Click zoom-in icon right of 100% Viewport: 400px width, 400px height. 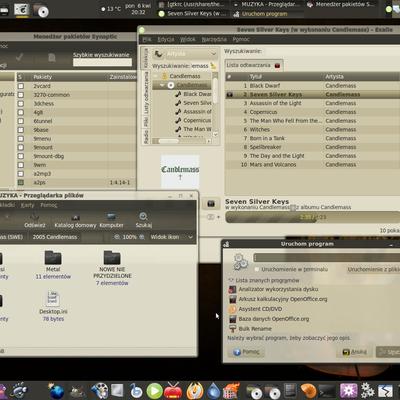(x=142, y=237)
